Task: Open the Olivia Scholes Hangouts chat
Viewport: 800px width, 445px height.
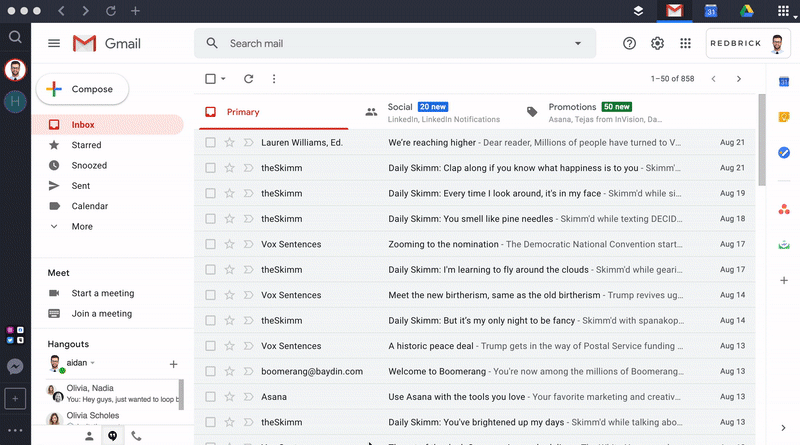Action: tap(112, 417)
